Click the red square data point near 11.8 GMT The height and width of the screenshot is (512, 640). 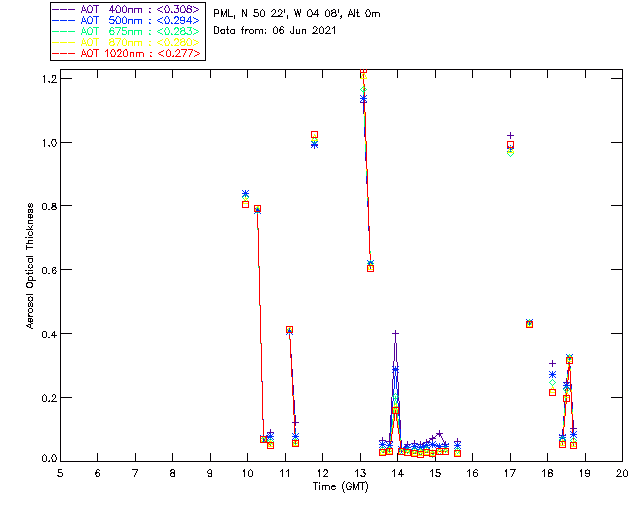[x=314, y=134]
